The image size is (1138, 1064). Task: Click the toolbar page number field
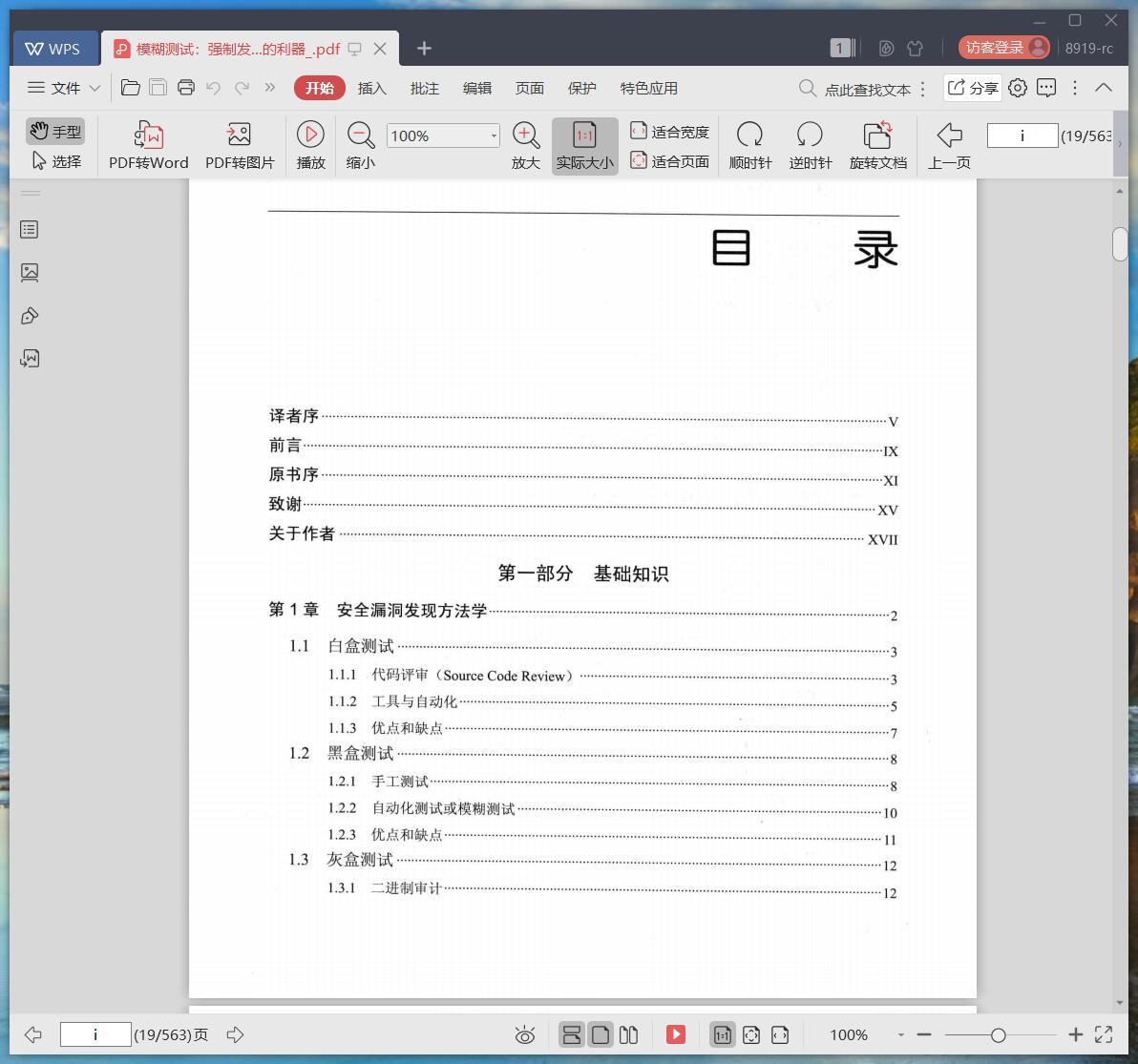pos(1022,136)
